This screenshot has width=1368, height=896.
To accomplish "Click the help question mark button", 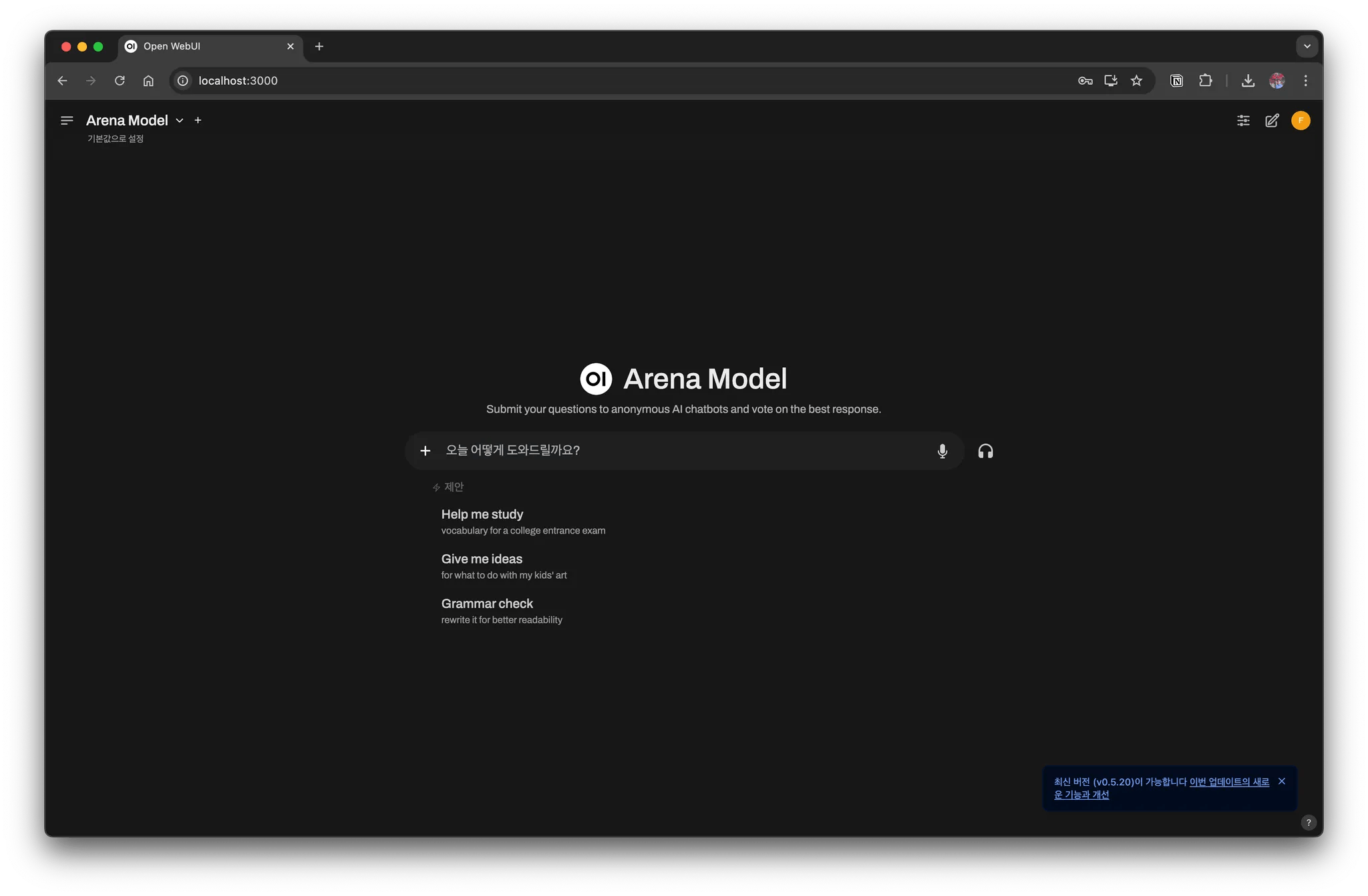I will (1308, 822).
